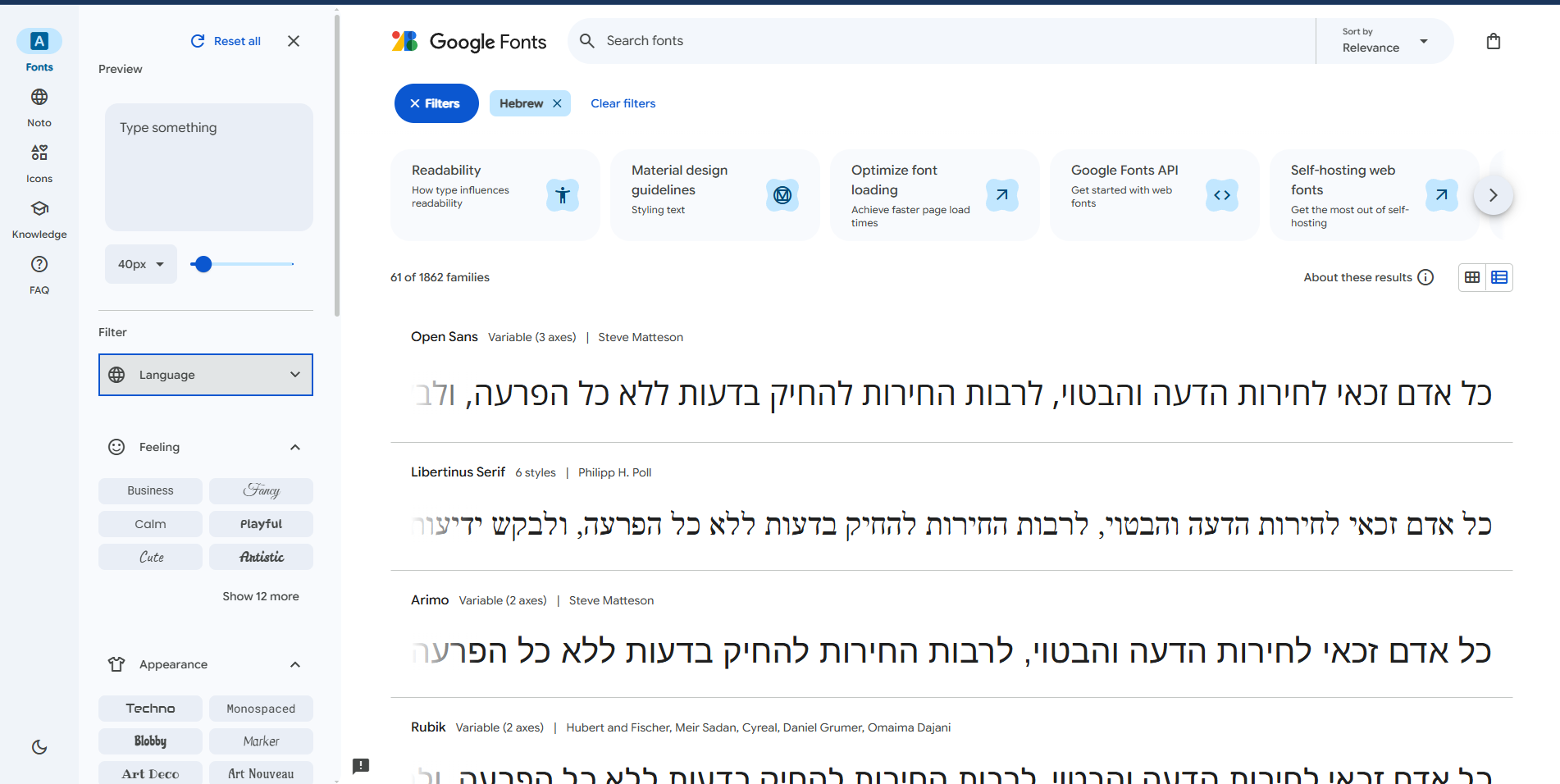The image size is (1560, 784).
Task: Click the About these results info icon
Action: tap(1426, 277)
